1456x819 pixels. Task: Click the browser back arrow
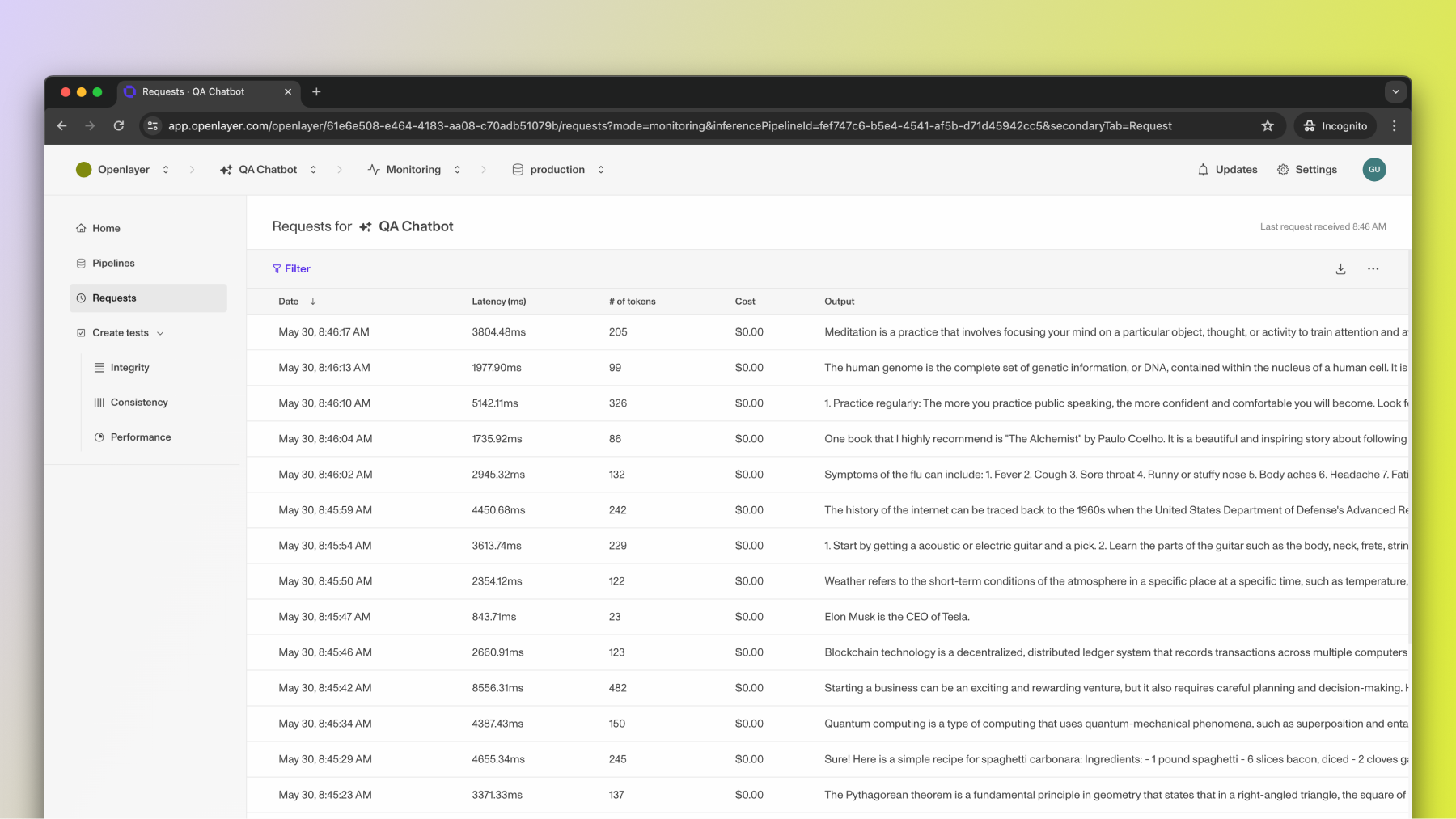tap(61, 125)
